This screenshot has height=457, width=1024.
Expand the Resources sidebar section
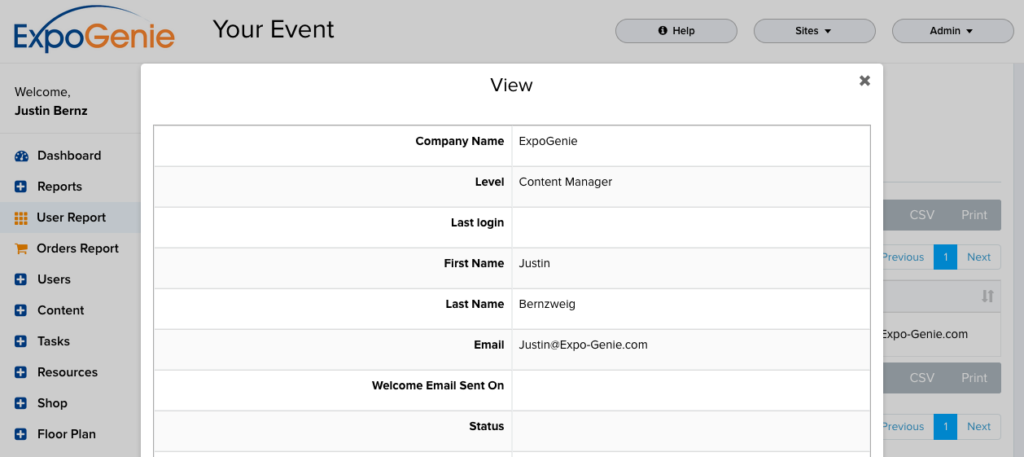(x=67, y=372)
